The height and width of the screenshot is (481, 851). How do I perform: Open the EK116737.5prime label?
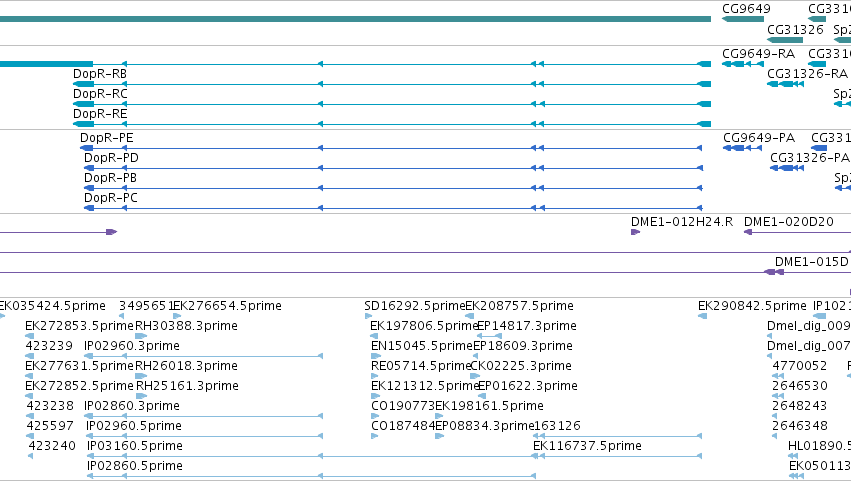pos(587,447)
